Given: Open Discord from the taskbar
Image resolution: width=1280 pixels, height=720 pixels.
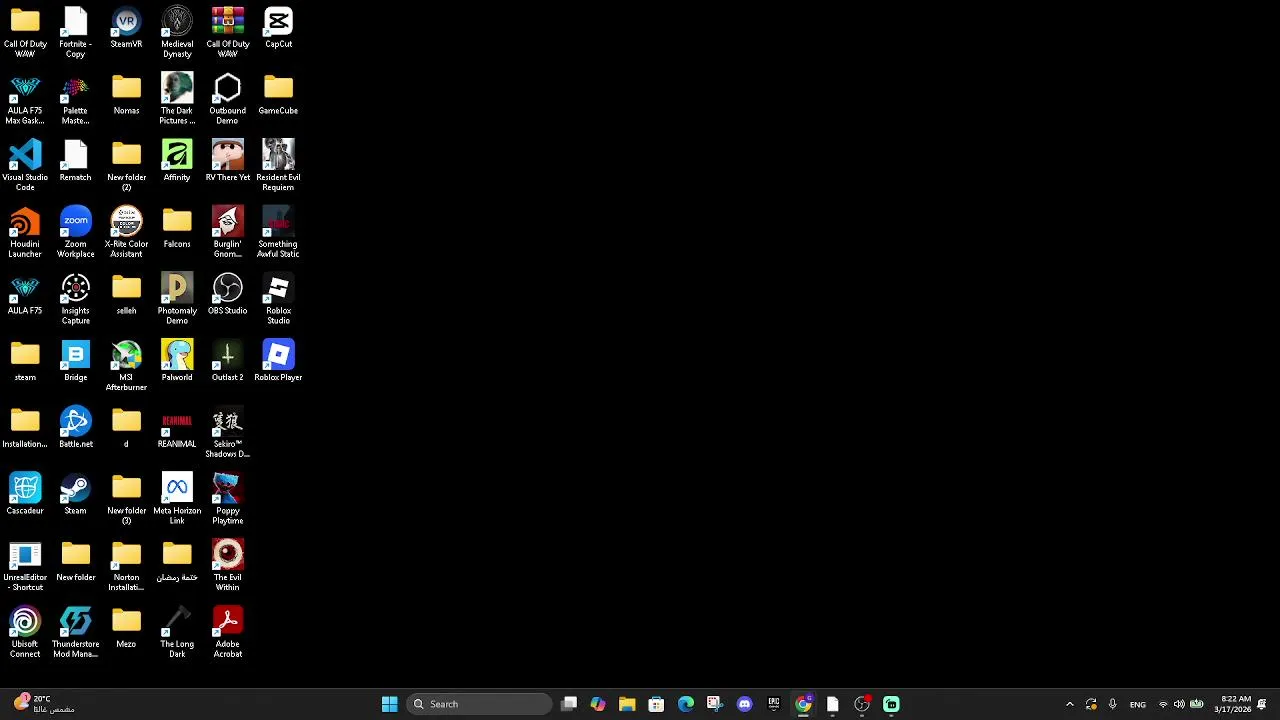Looking at the screenshot, I should (744, 704).
